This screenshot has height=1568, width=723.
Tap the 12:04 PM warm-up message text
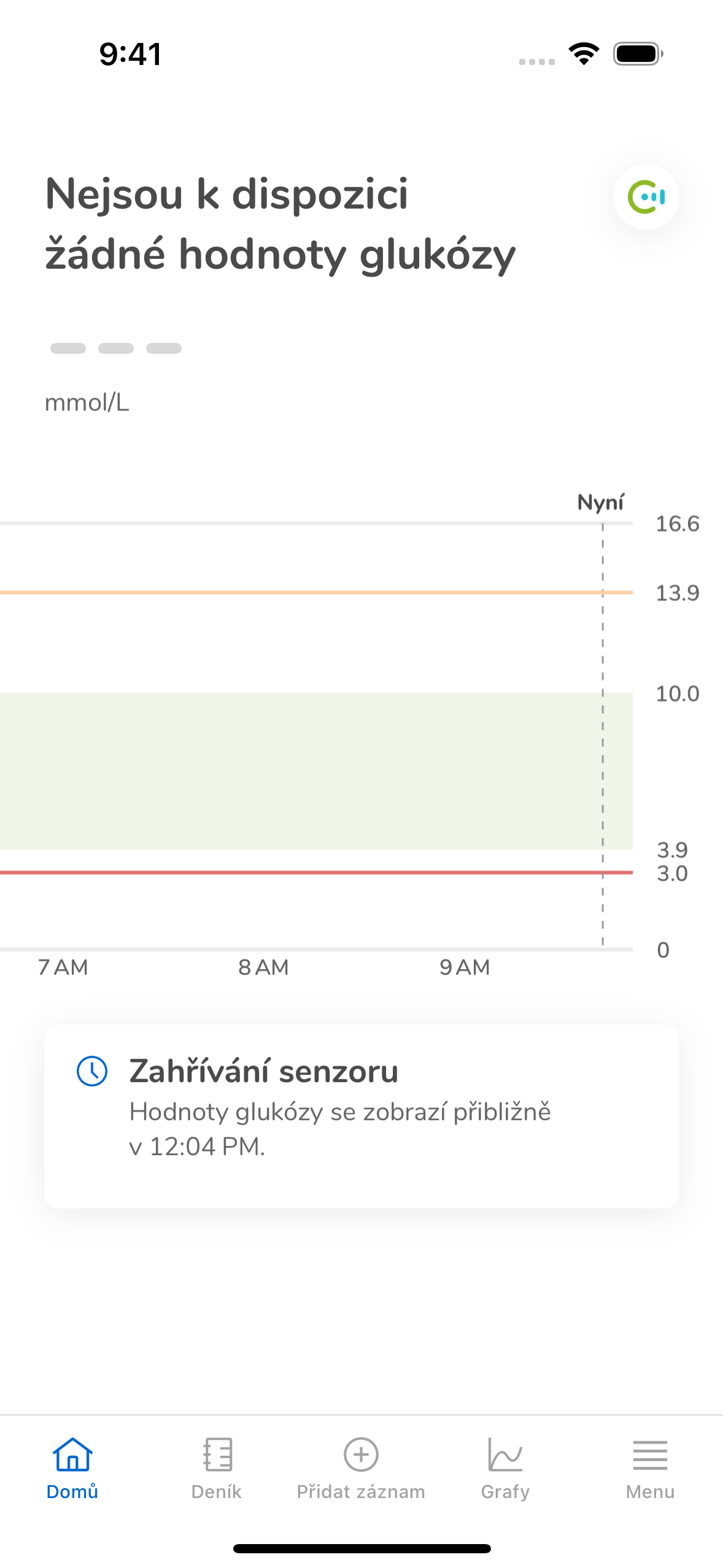point(340,1129)
